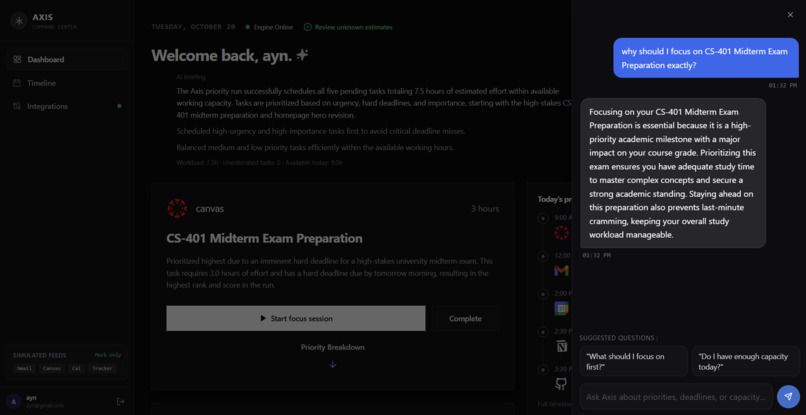Click the Review unknown estimates link
The image size is (806, 415).
point(348,27)
